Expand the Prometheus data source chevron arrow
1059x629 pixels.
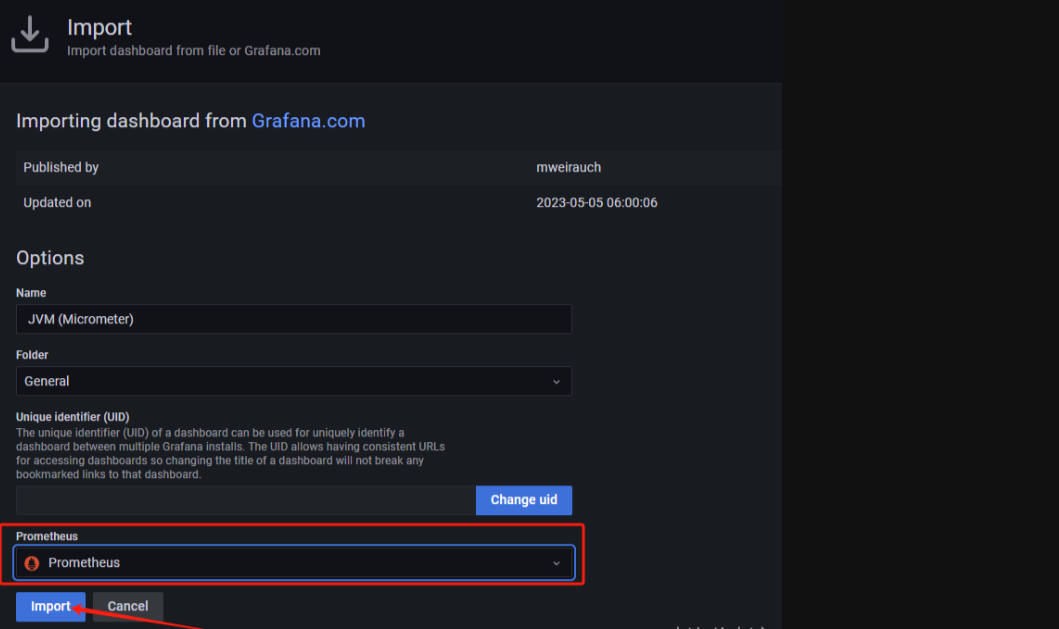click(557, 563)
